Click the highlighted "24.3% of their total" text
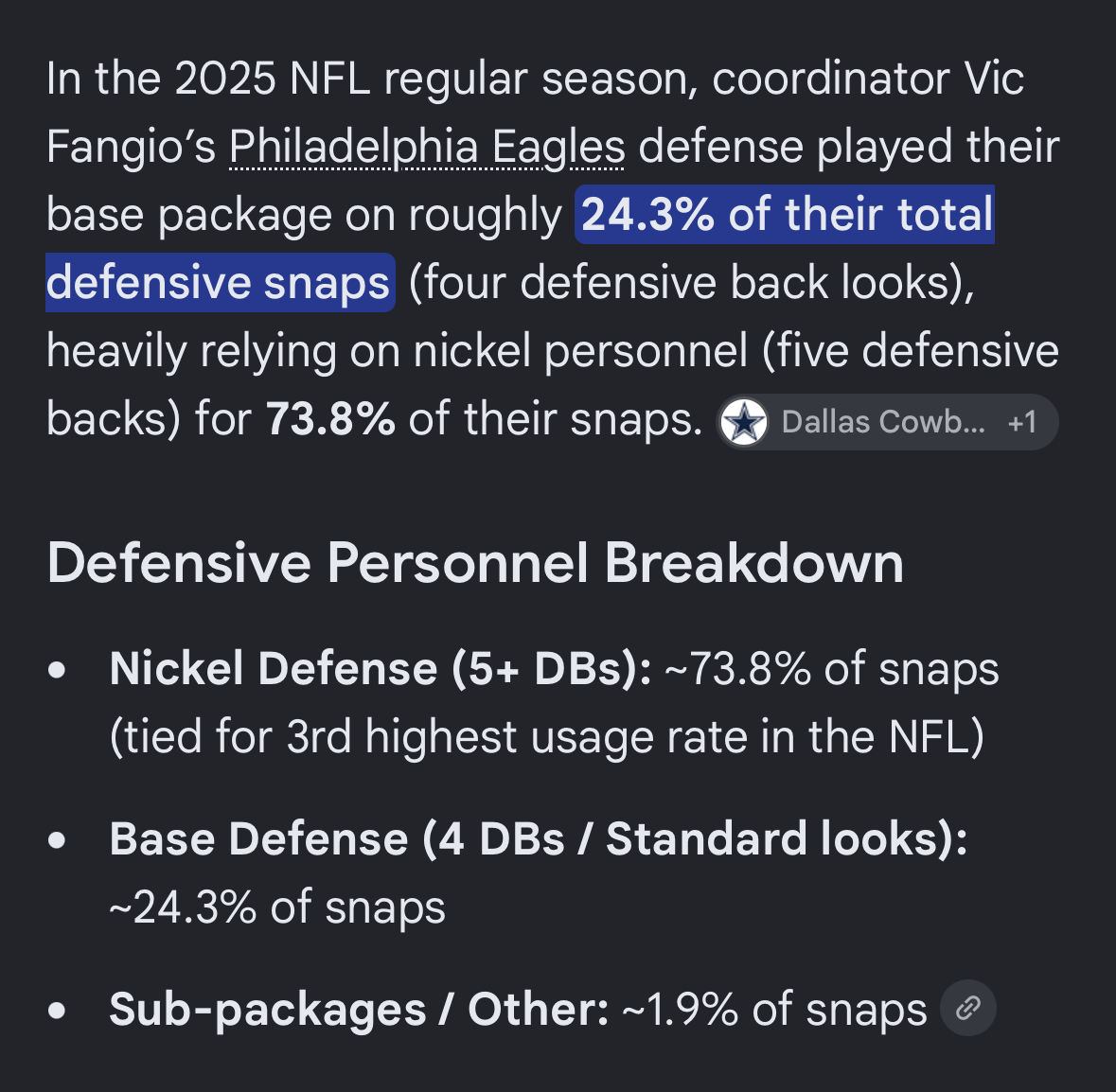Viewport: 1116px width, 1092px height. [x=785, y=214]
